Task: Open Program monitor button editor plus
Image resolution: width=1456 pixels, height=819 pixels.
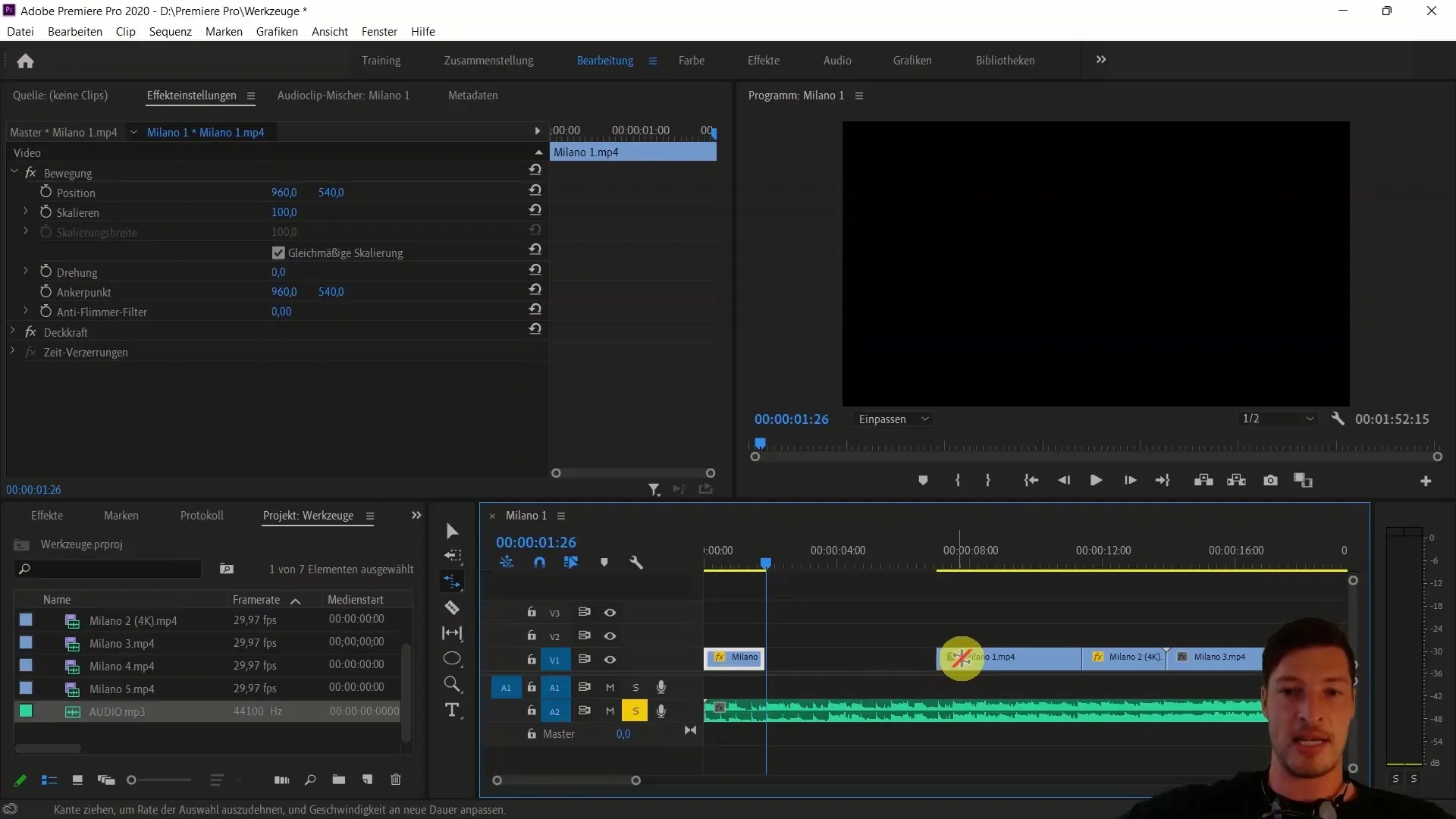Action: tap(1426, 482)
